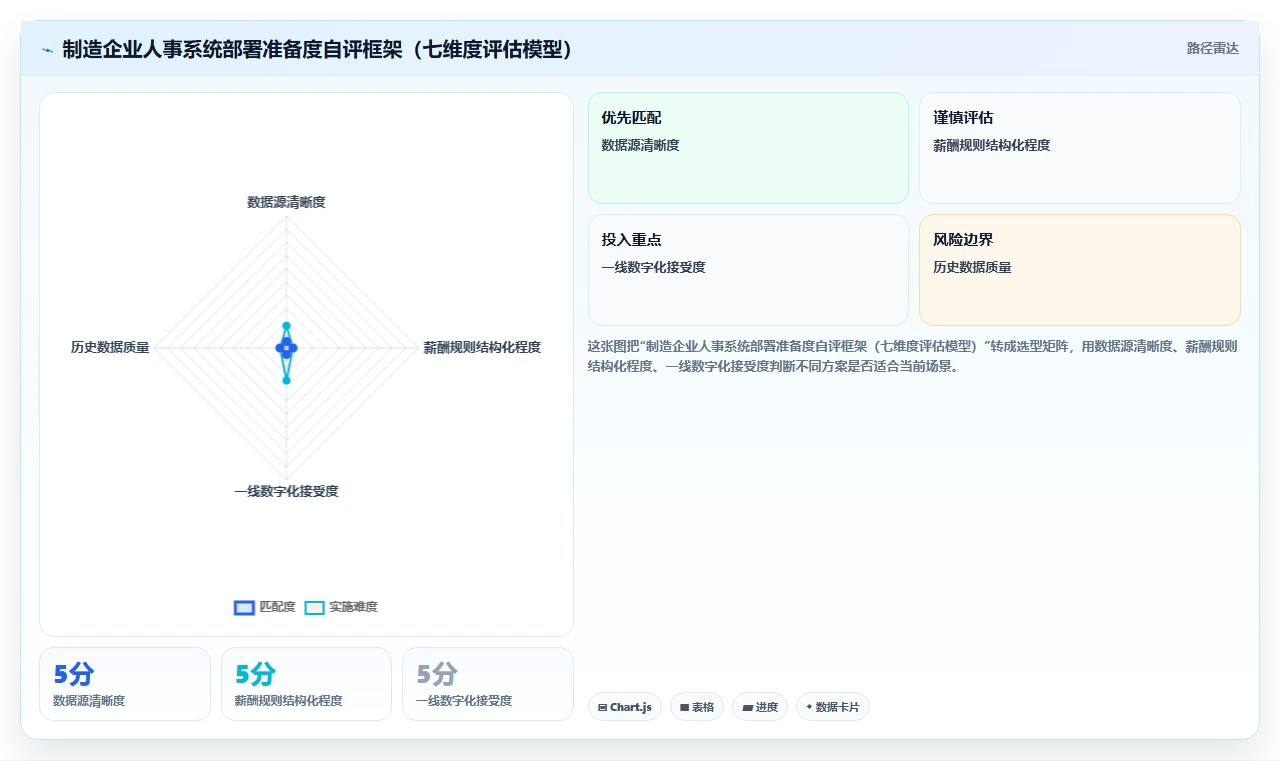1280x761 pixels.
Task: Click the blue center radar data point
Action: [x=286, y=347]
